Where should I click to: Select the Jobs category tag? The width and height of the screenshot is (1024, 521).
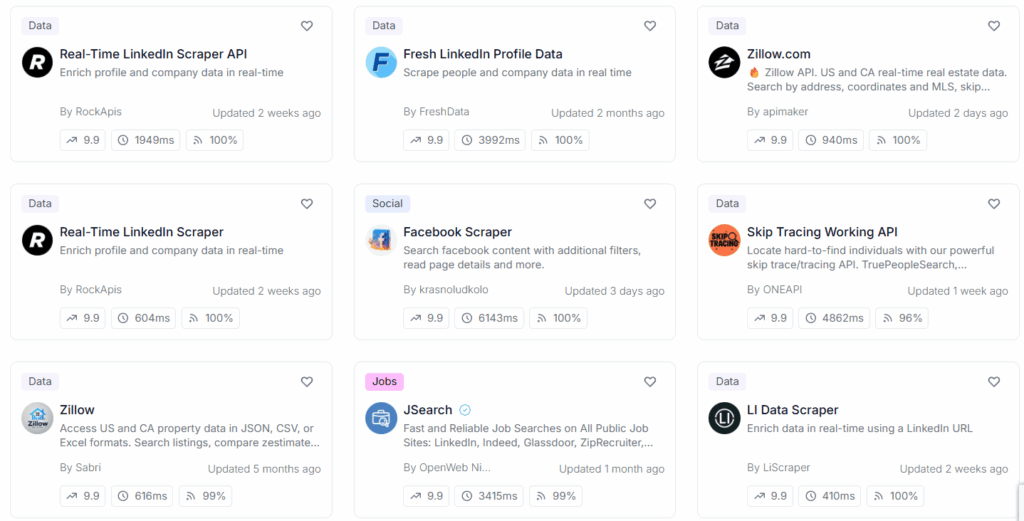pos(384,382)
